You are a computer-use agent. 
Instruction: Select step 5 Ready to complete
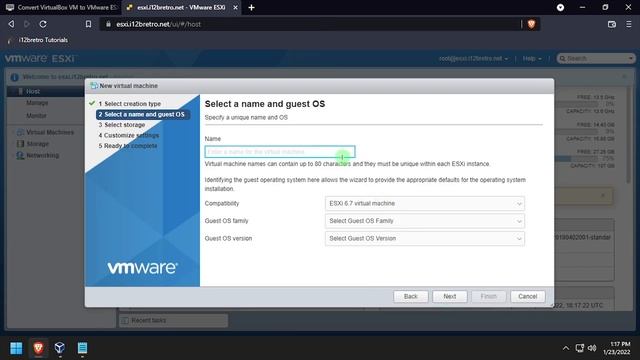click(128, 146)
